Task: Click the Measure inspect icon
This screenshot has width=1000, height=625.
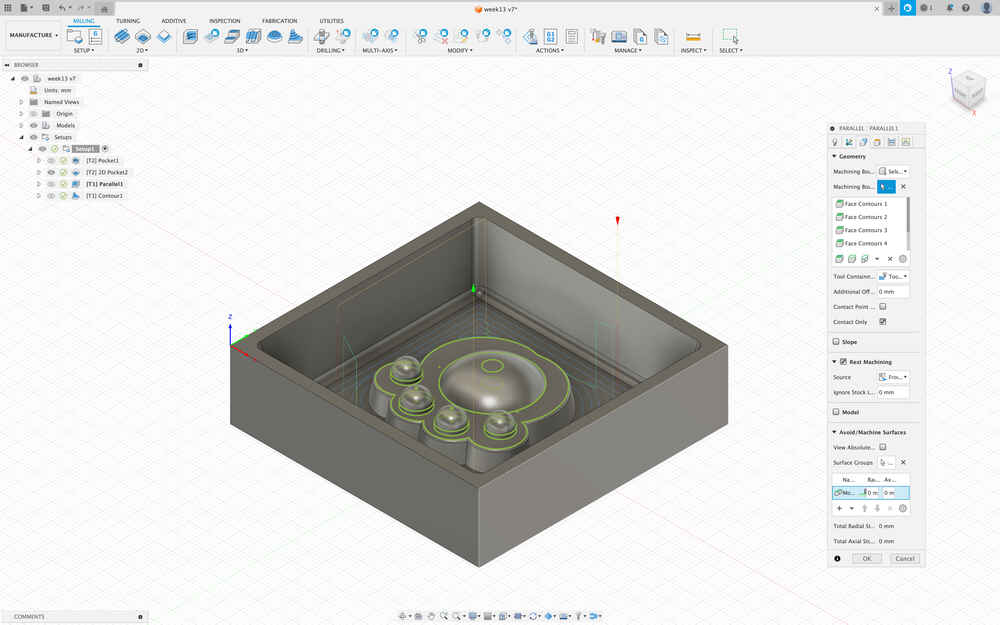Action: pyautogui.click(x=693, y=36)
